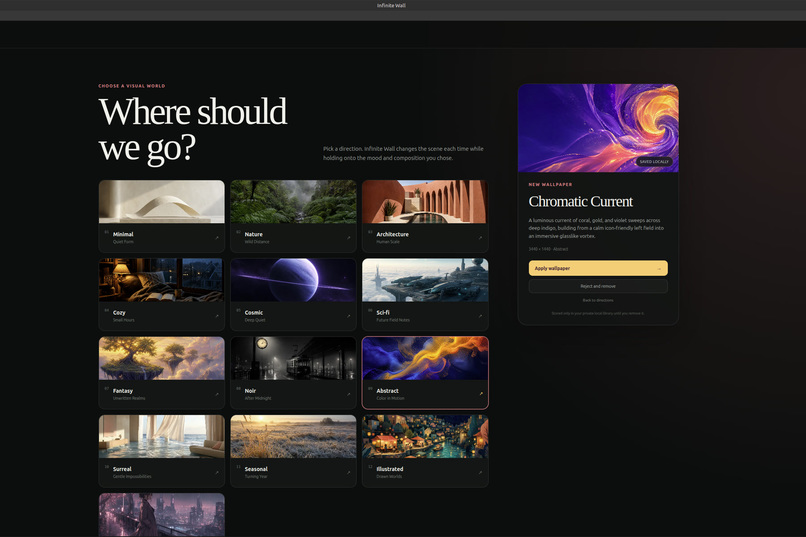Click the highlighted arrow on the Abstract card
The height and width of the screenshot is (537, 806).
point(481,394)
